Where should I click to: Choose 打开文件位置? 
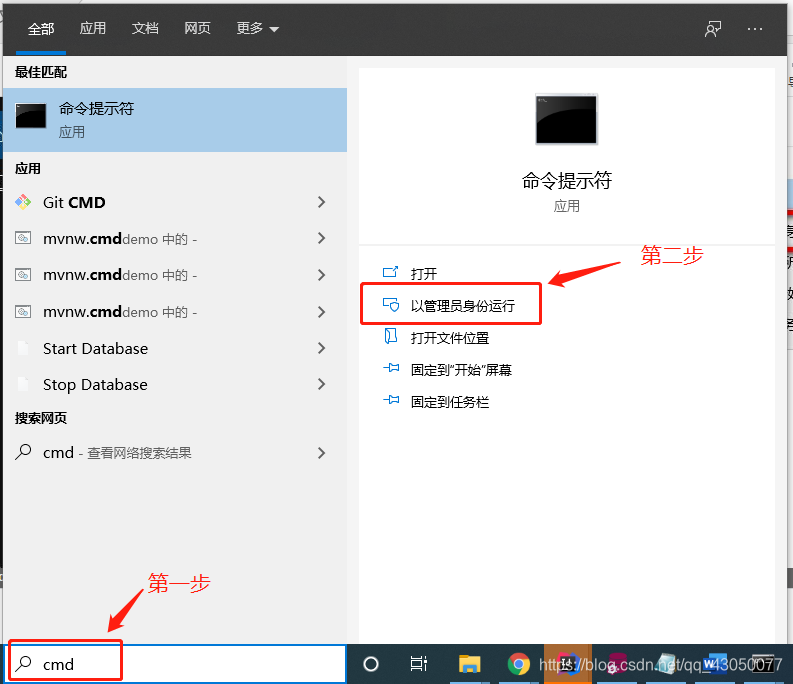coord(450,338)
